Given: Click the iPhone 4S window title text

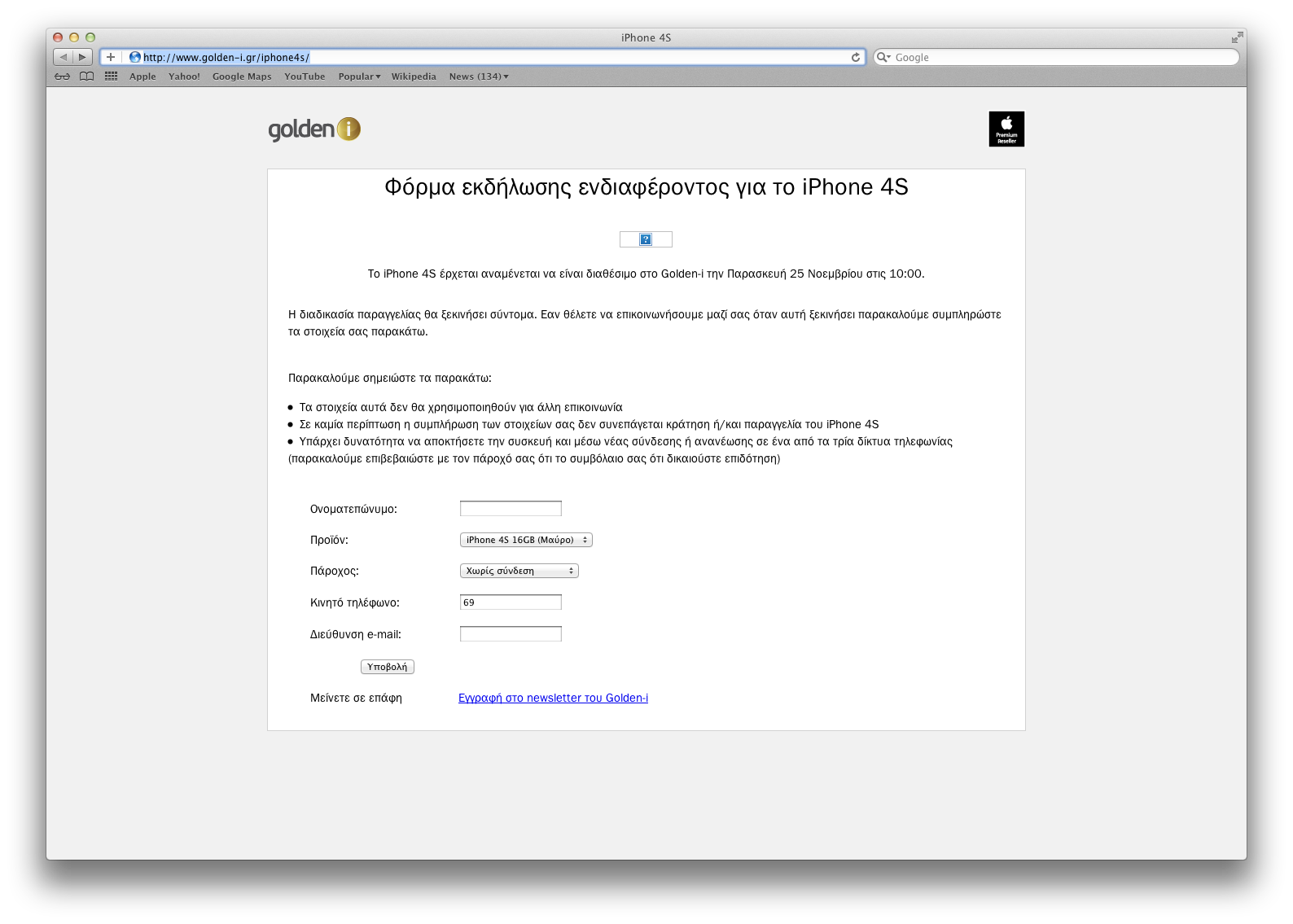Looking at the screenshot, I should (646, 37).
